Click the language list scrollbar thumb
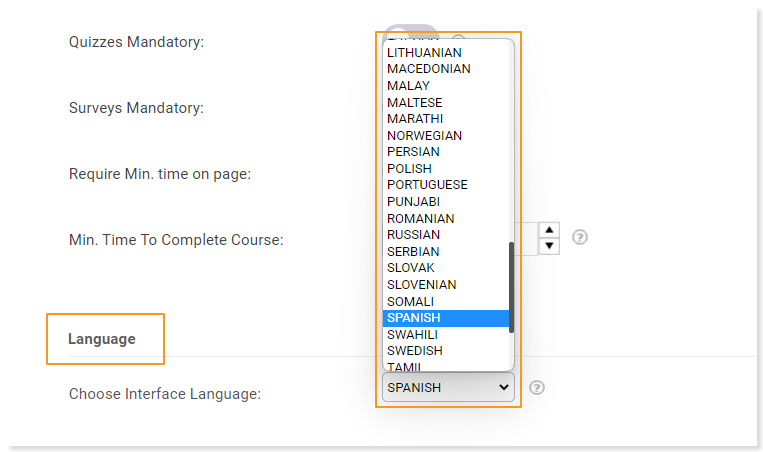This screenshot has width=763, height=452. coord(511,288)
